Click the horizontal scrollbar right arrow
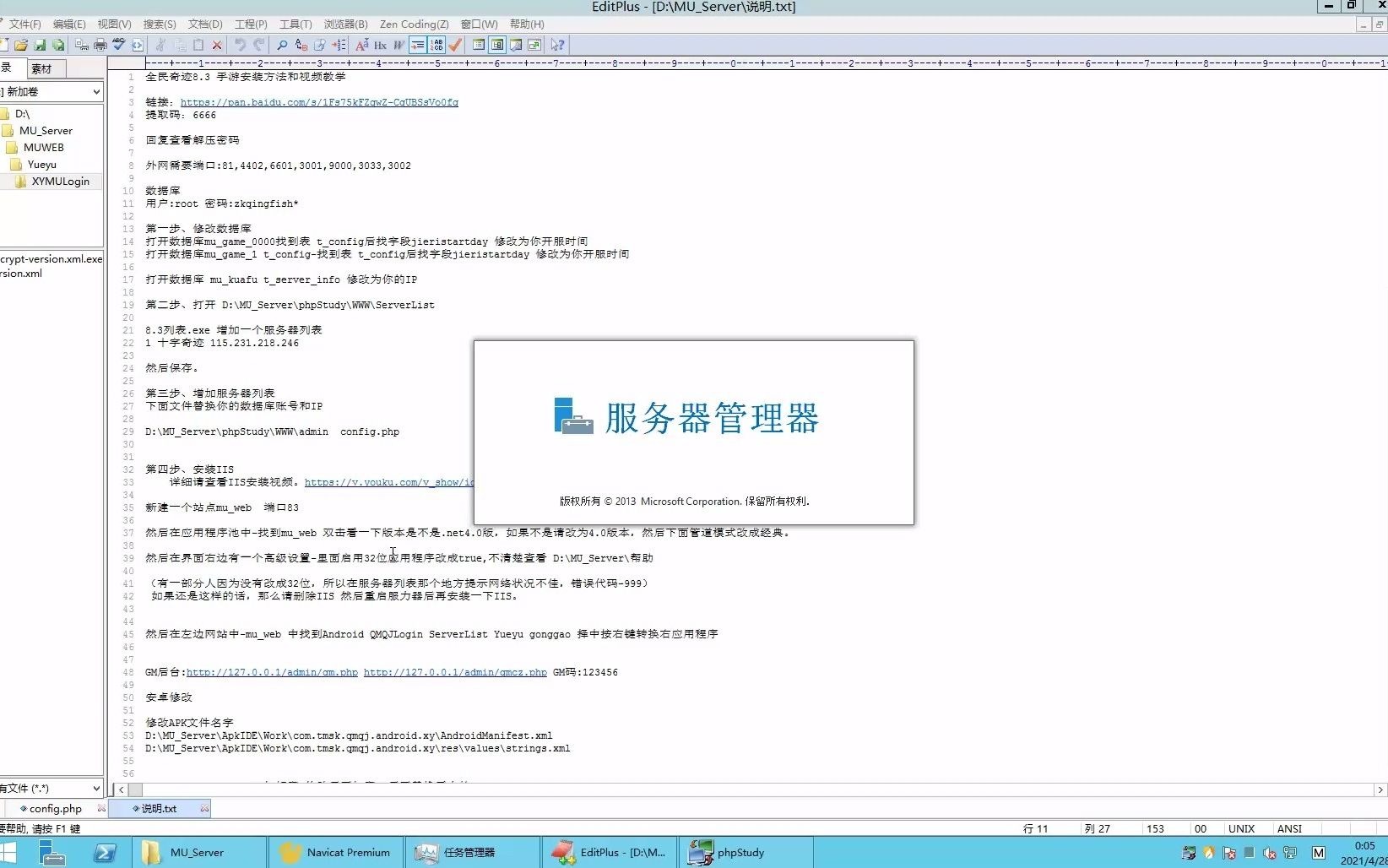Image resolution: width=1388 pixels, height=868 pixels. [1380, 789]
